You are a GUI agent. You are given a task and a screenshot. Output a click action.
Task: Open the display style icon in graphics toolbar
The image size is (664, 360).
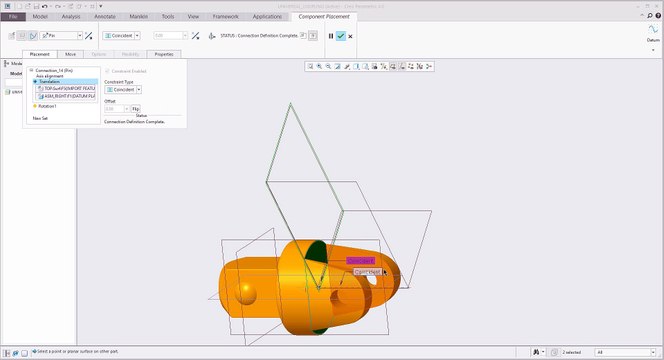[x=356, y=66]
